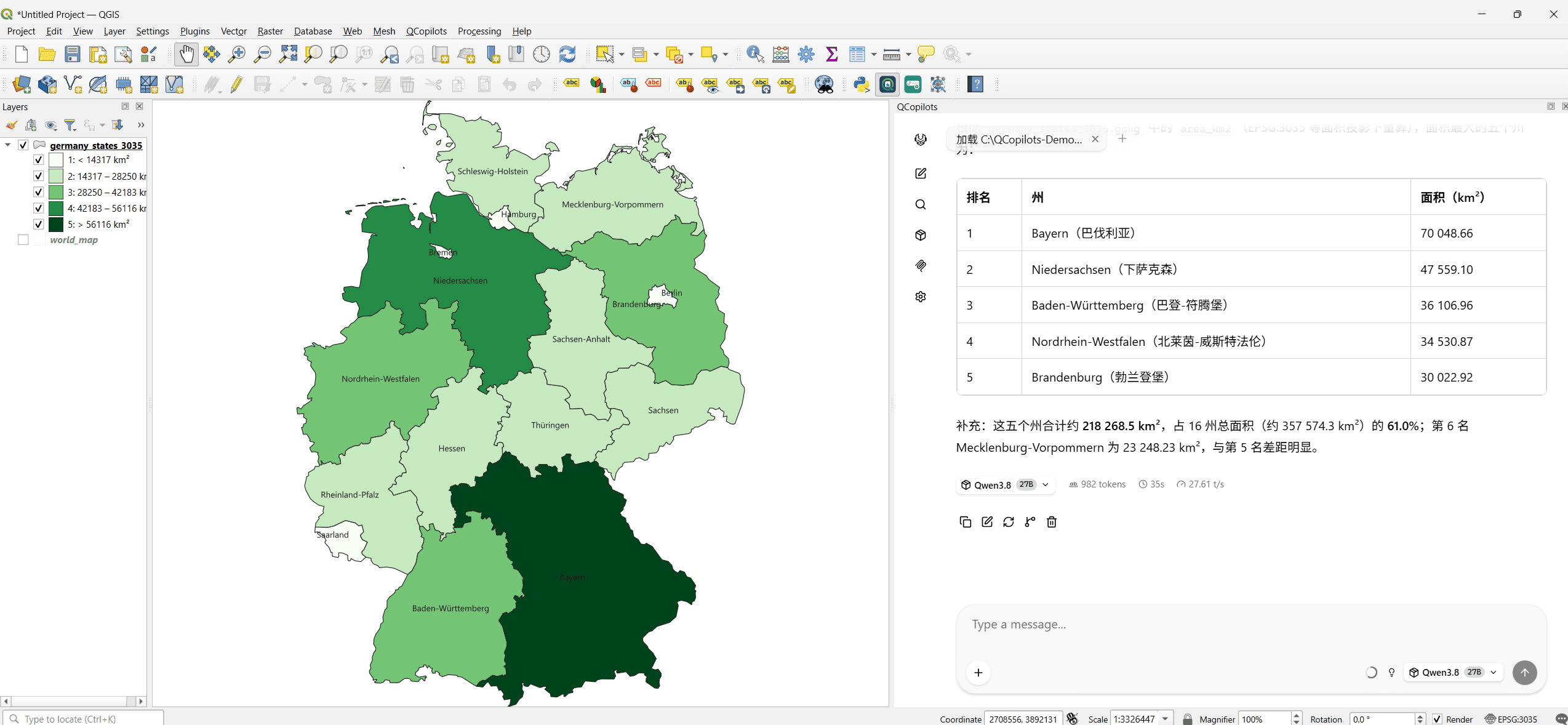Open the Vector menu
The height and width of the screenshot is (725, 1568).
(234, 31)
